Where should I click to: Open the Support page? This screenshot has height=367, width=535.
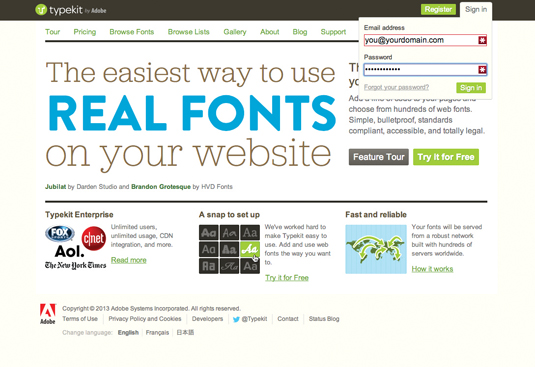[333, 32]
